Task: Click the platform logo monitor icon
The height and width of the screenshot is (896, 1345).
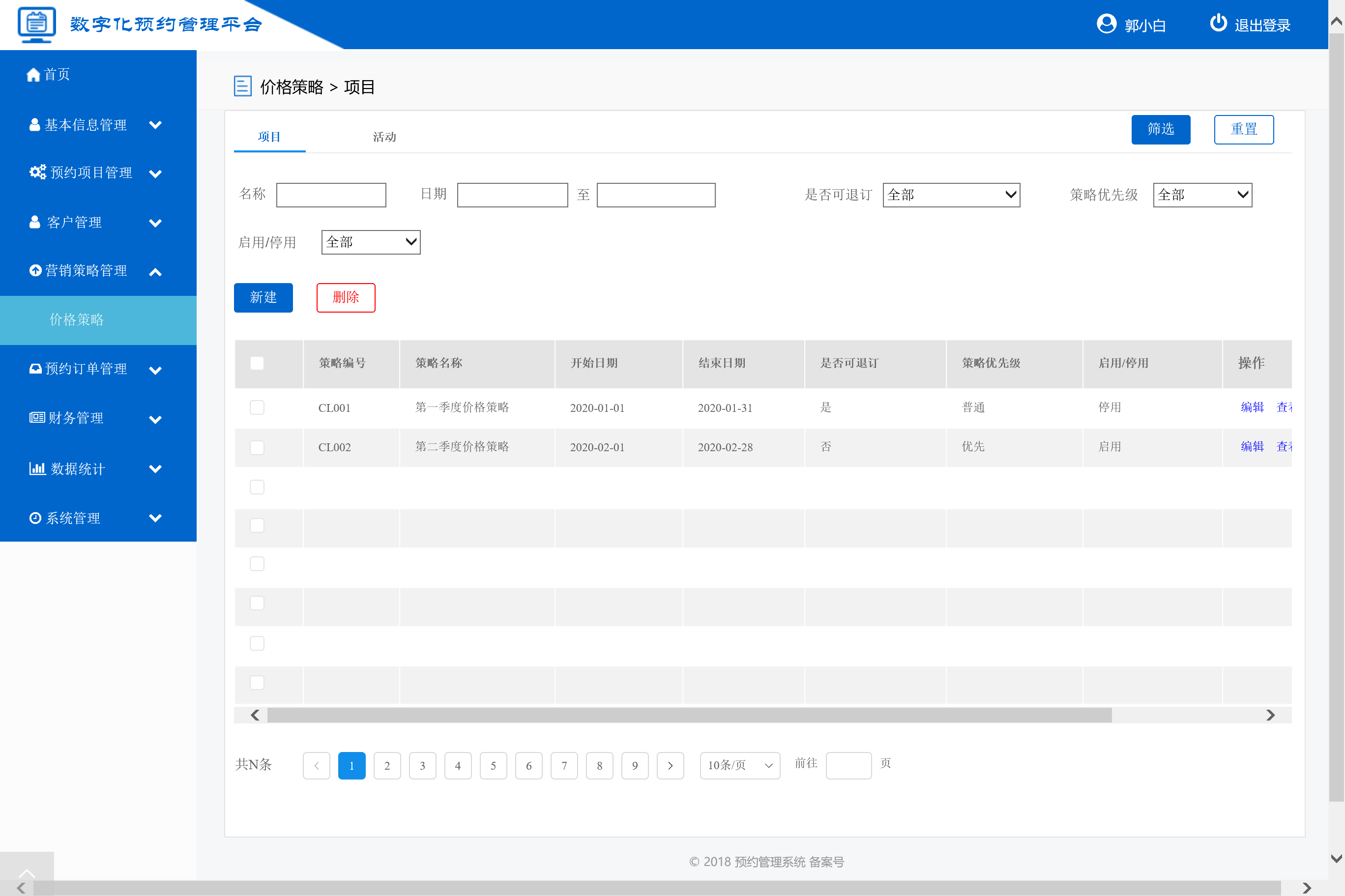Action: point(37,24)
